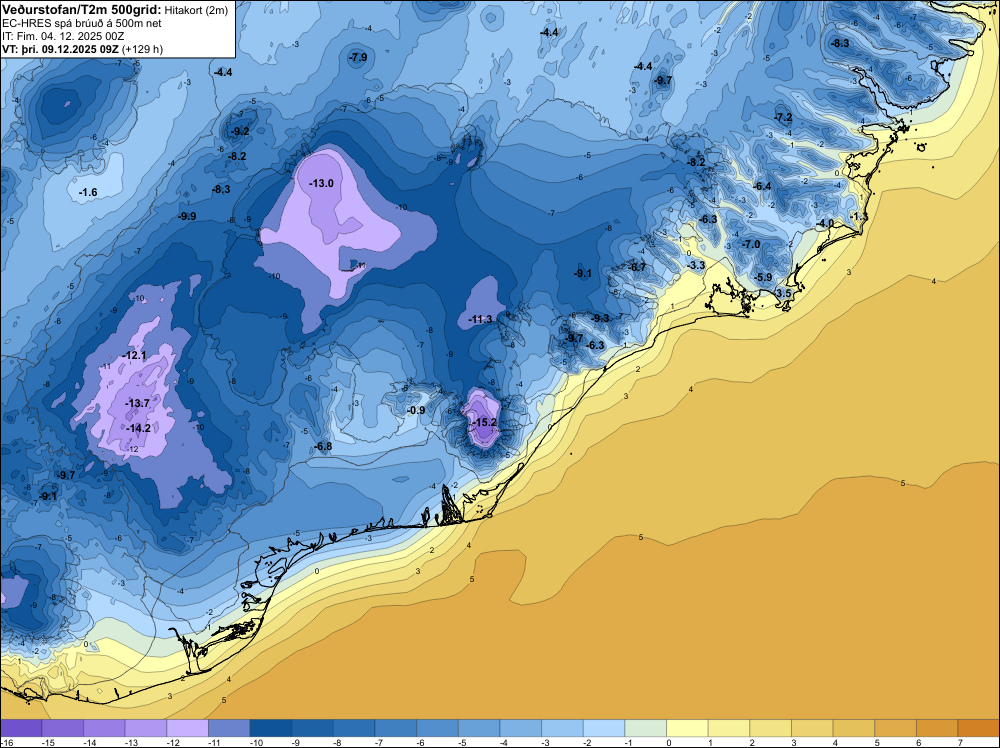Click the 3.5 coastal temperature label
This screenshot has height=748, width=1000.
tap(784, 293)
